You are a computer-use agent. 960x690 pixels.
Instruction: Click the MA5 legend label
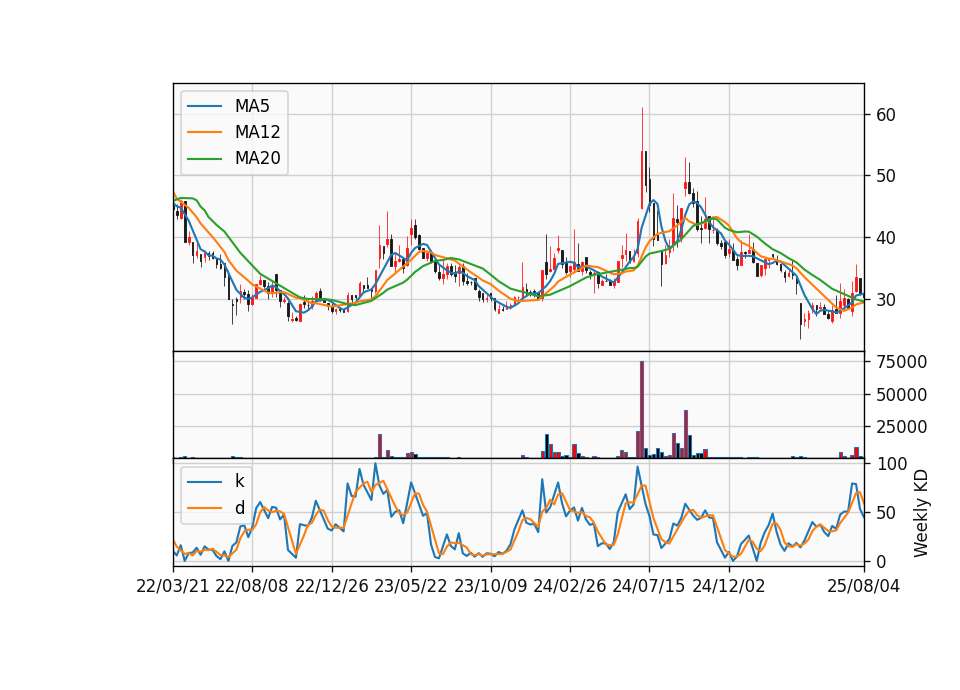(x=252, y=106)
